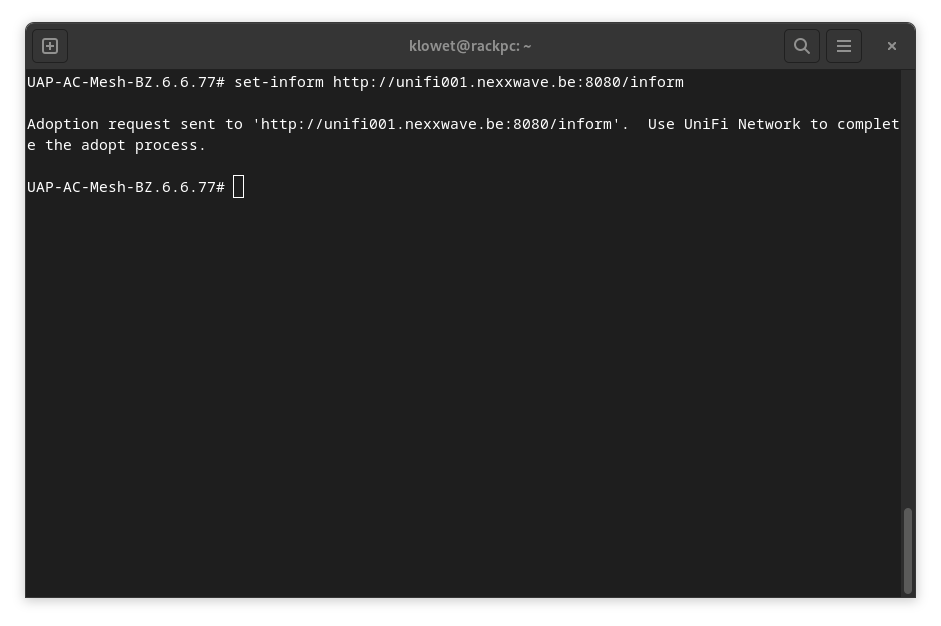Open a new terminal tab
This screenshot has width=941, height=626.
50,46
